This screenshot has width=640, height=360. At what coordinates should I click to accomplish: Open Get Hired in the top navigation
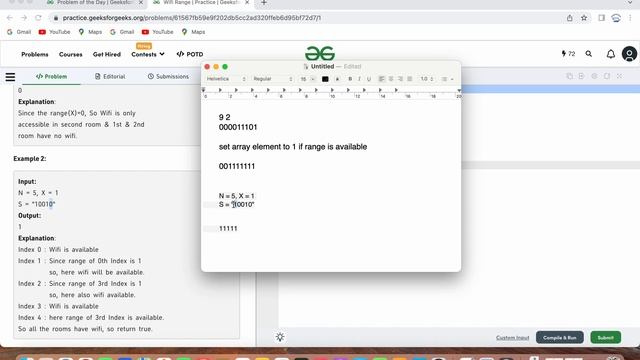(x=107, y=54)
